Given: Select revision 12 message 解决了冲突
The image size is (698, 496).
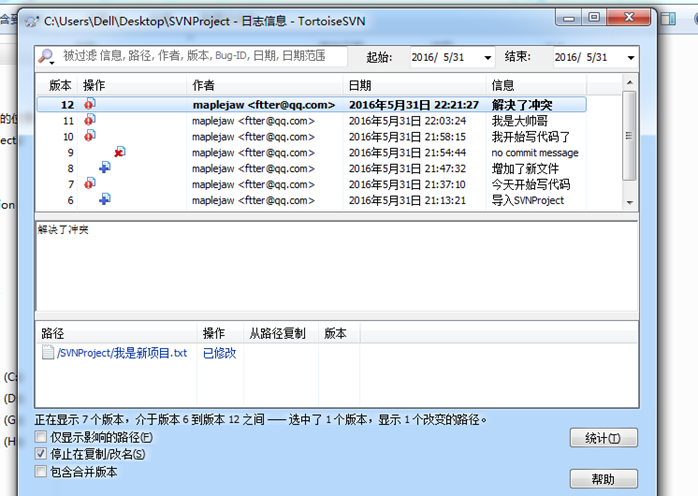Looking at the screenshot, I should click(x=522, y=105).
